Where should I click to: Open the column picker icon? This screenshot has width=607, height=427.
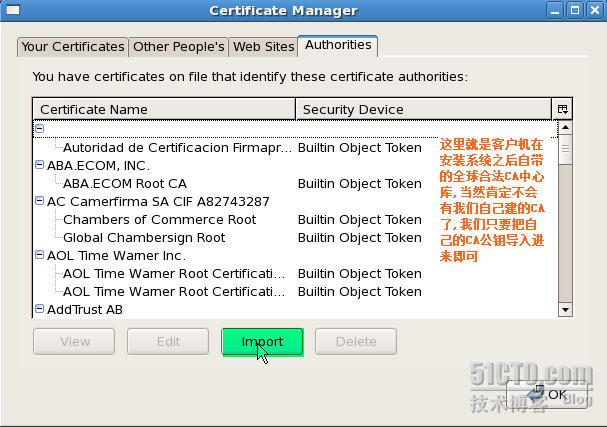(x=562, y=109)
